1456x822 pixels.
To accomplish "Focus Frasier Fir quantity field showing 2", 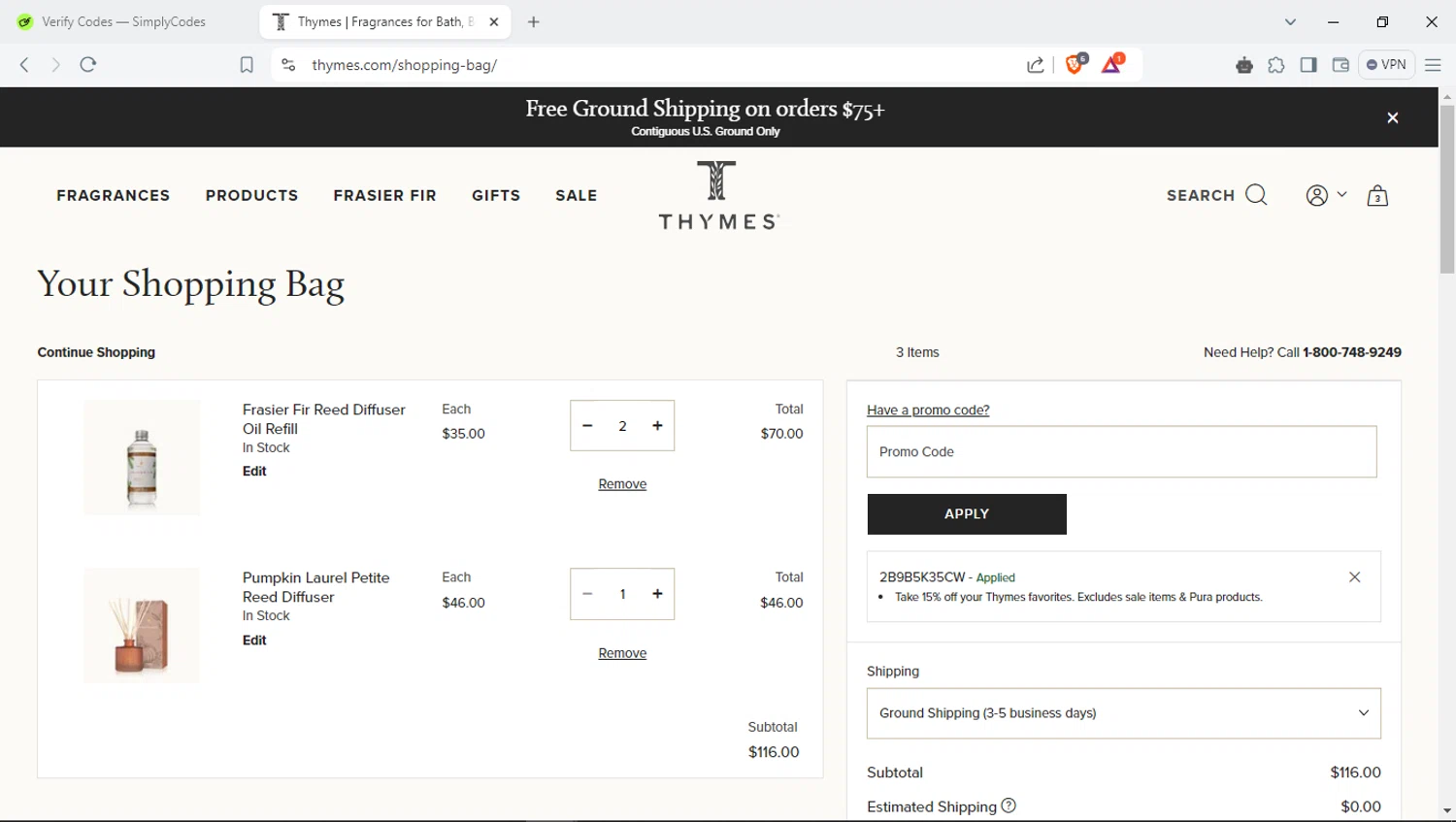I will (622, 425).
